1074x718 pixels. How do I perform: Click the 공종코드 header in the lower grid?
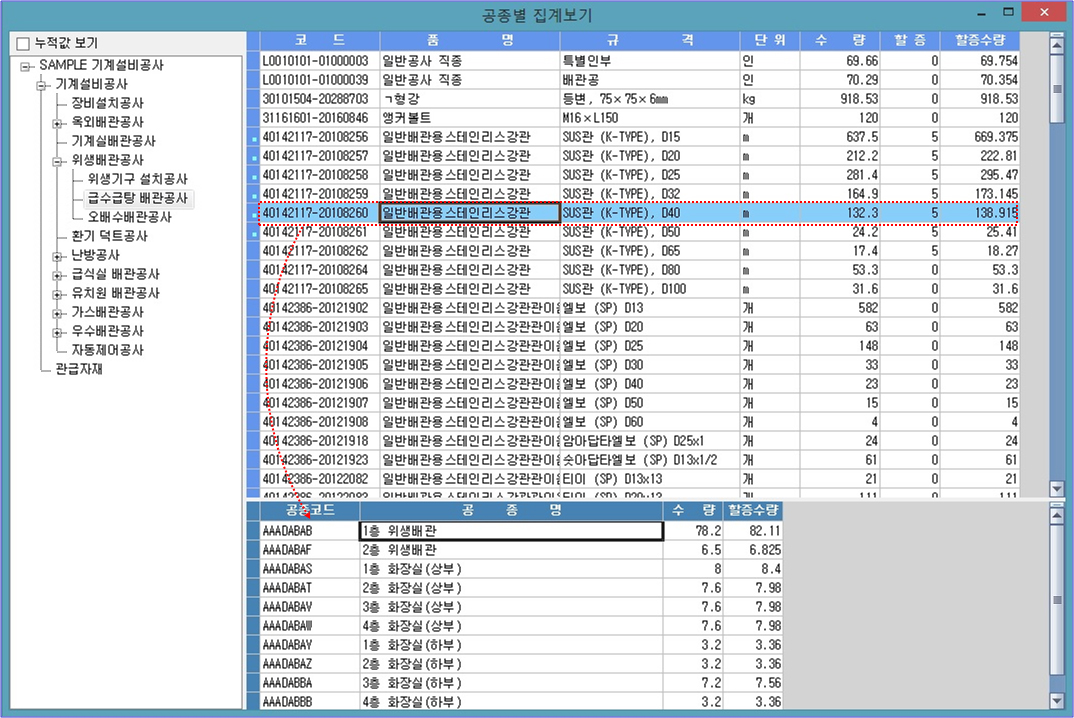click(x=302, y=511)
